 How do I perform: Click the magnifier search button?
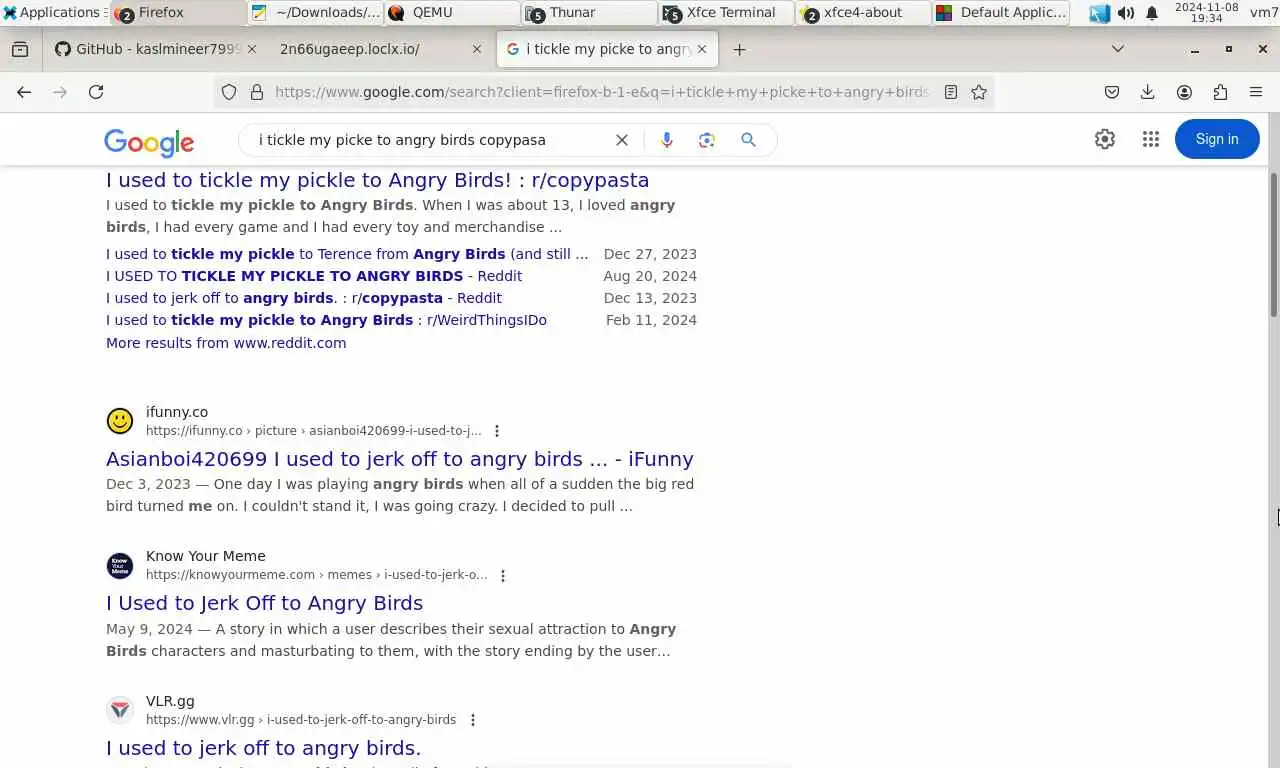[748, 140]
